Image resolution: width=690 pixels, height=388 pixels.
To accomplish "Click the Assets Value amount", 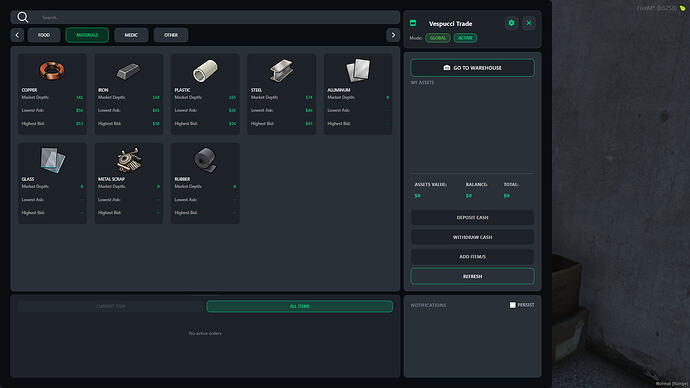I will tap(418, 196).
